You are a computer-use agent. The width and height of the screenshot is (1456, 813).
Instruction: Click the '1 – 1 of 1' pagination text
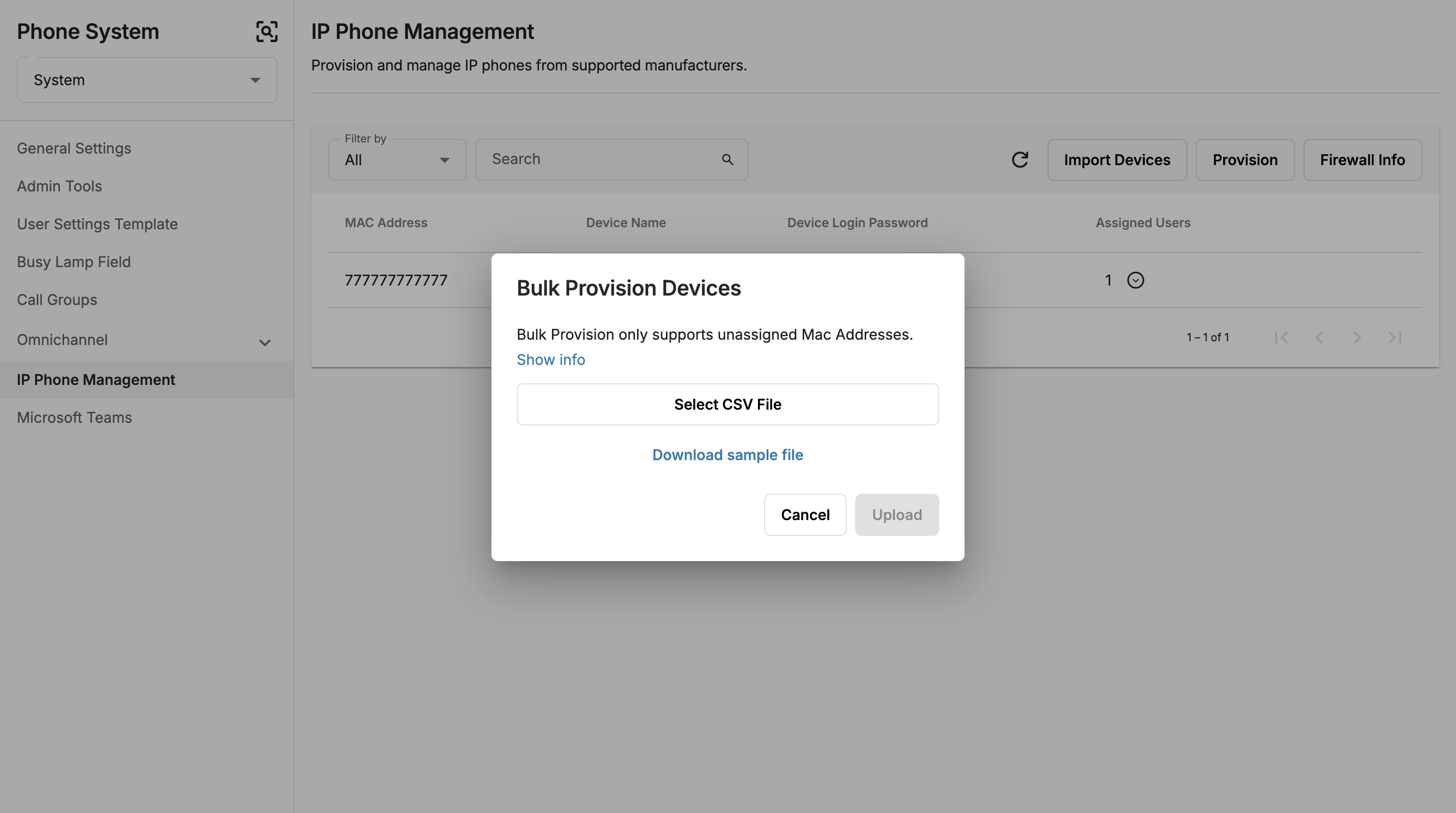pyautogui.click(x=1208, y=338)
